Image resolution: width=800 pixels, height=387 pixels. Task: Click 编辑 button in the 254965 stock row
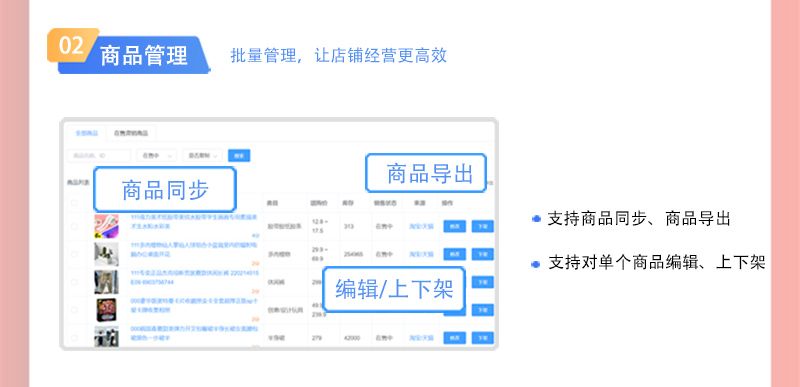[455, 254]
